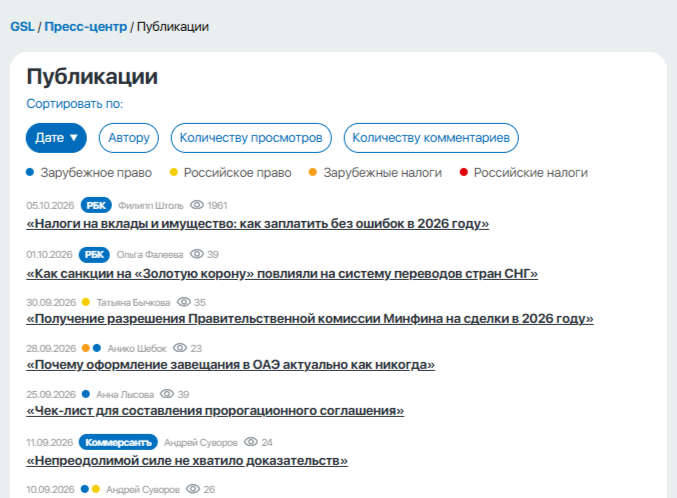Click author name Анико Шебок

coord(137,349)
